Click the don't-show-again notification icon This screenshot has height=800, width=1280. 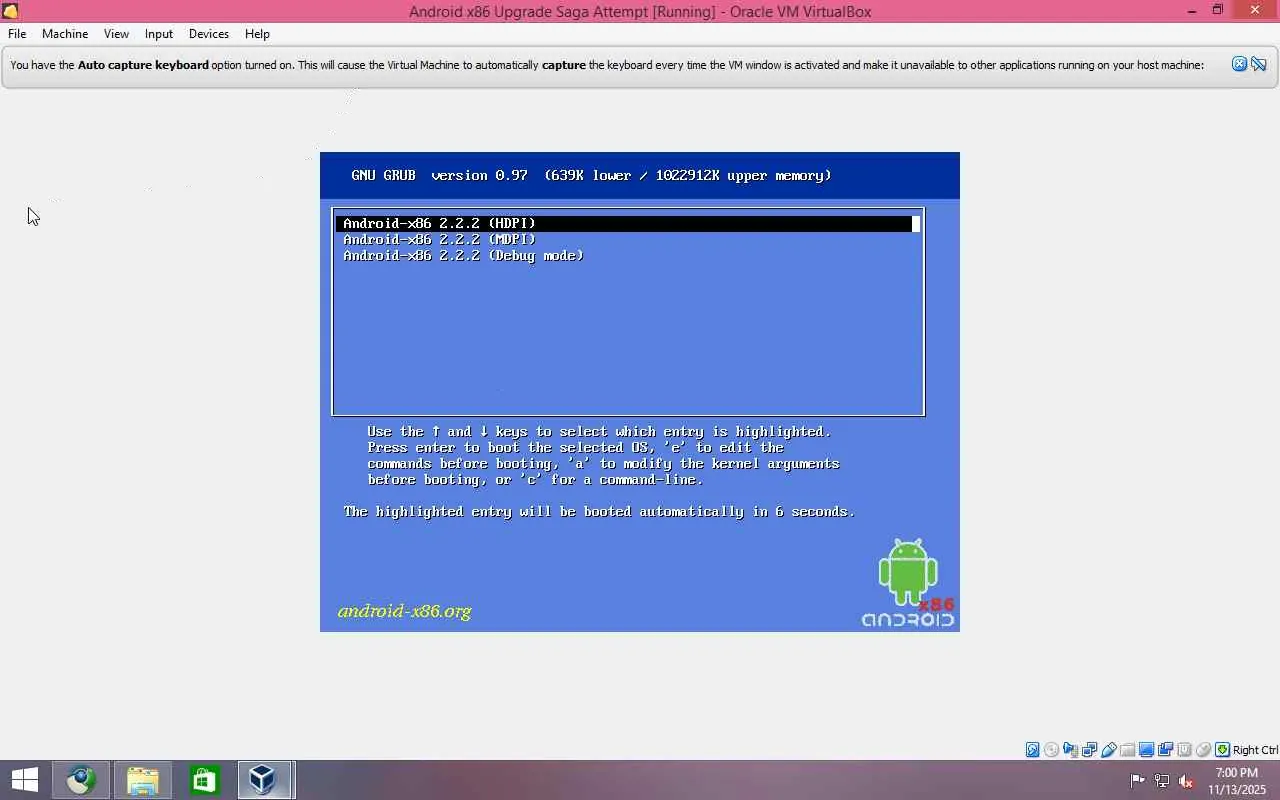pos(1259,64)
